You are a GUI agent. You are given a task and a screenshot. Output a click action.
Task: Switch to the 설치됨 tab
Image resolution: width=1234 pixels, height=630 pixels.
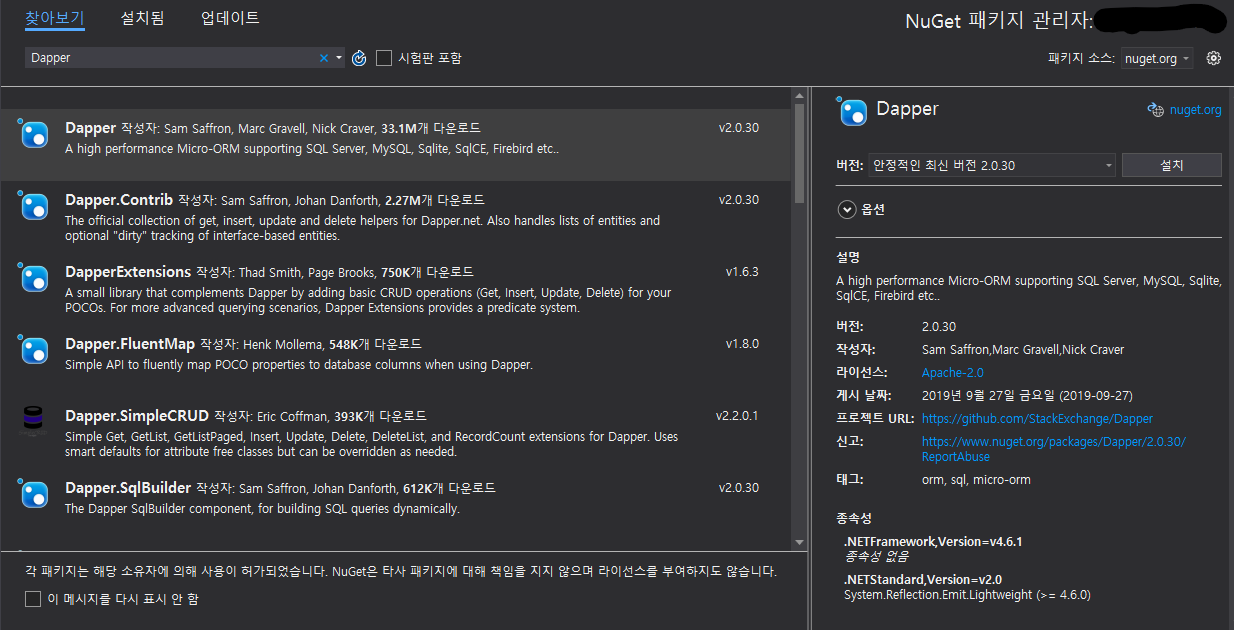[142, 18]
